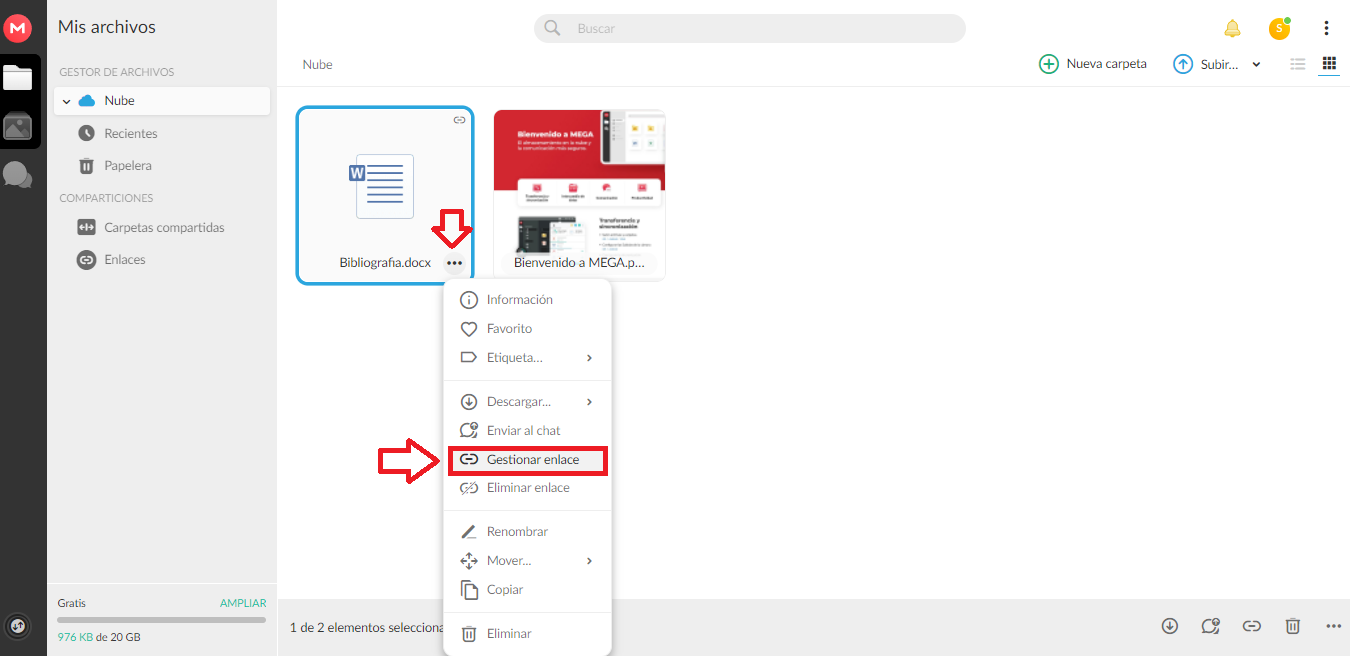Open the Chat bubbles icon in left rail
Screen dimensions: 1350x656
(x=18, y=175)
